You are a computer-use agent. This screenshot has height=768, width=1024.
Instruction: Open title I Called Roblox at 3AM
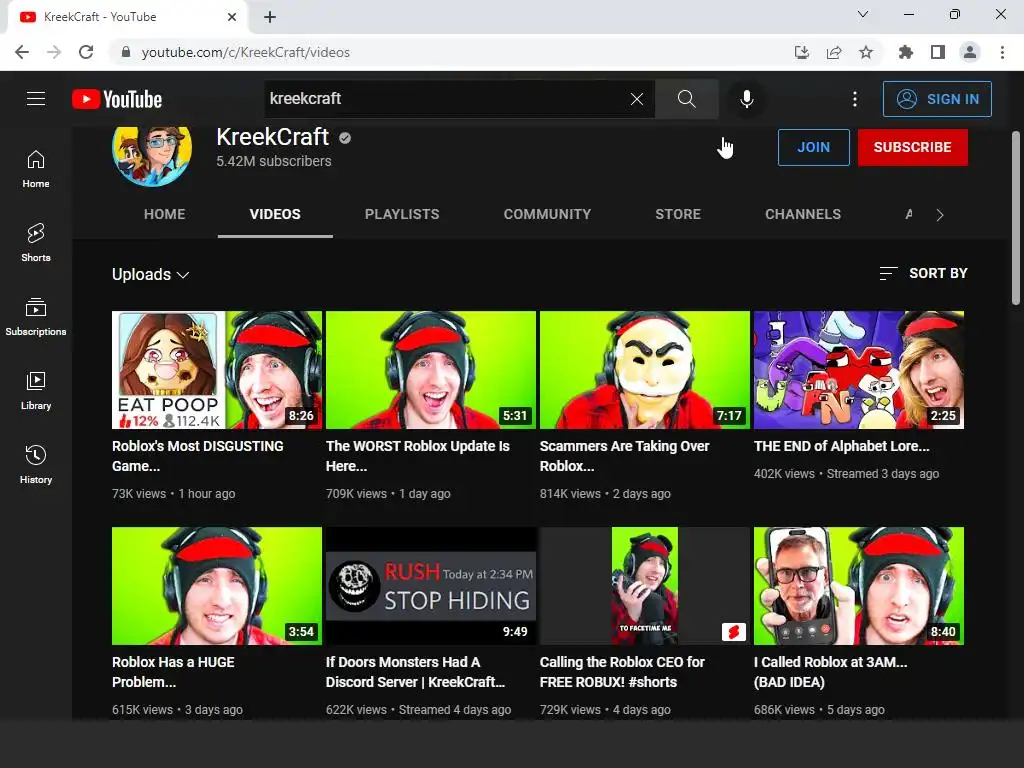830,672
